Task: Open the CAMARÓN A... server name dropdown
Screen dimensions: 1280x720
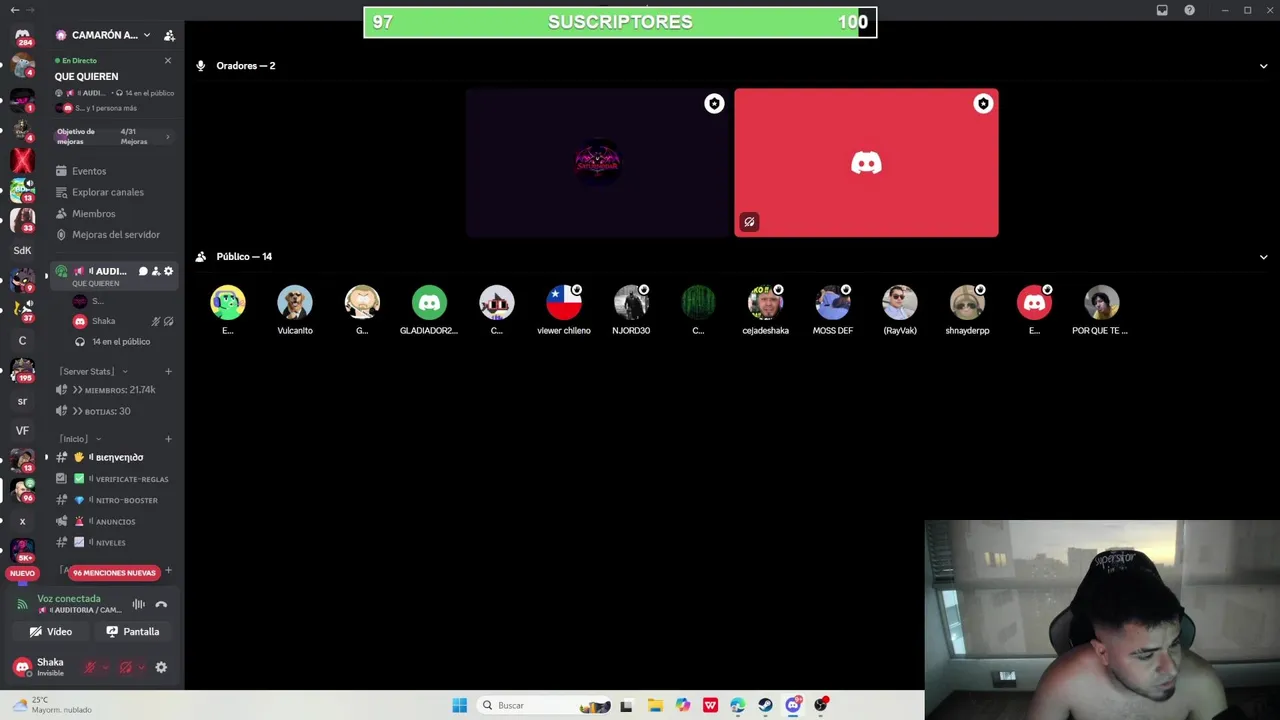Action: coord(104,35)
